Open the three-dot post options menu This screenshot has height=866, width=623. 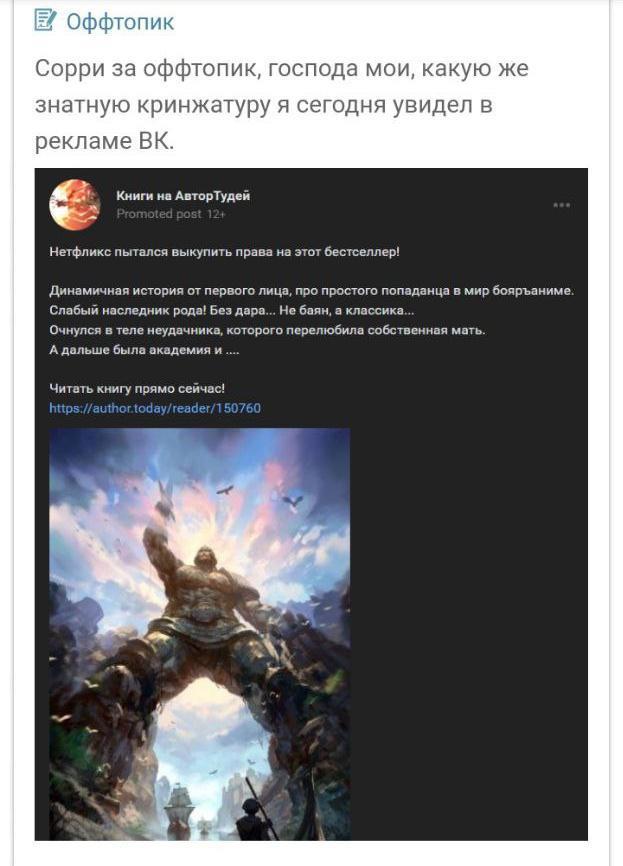click(561, 205)
